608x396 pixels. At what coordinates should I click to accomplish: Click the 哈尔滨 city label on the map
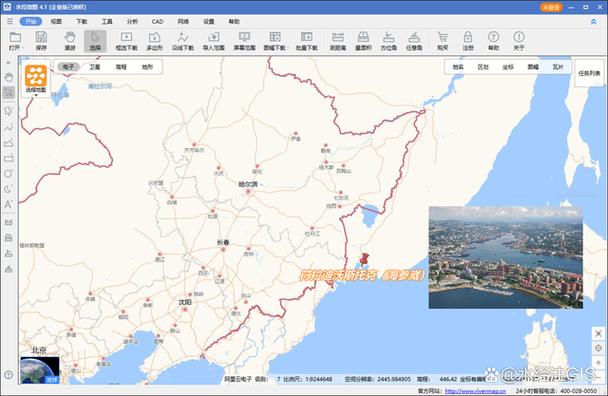248,184
